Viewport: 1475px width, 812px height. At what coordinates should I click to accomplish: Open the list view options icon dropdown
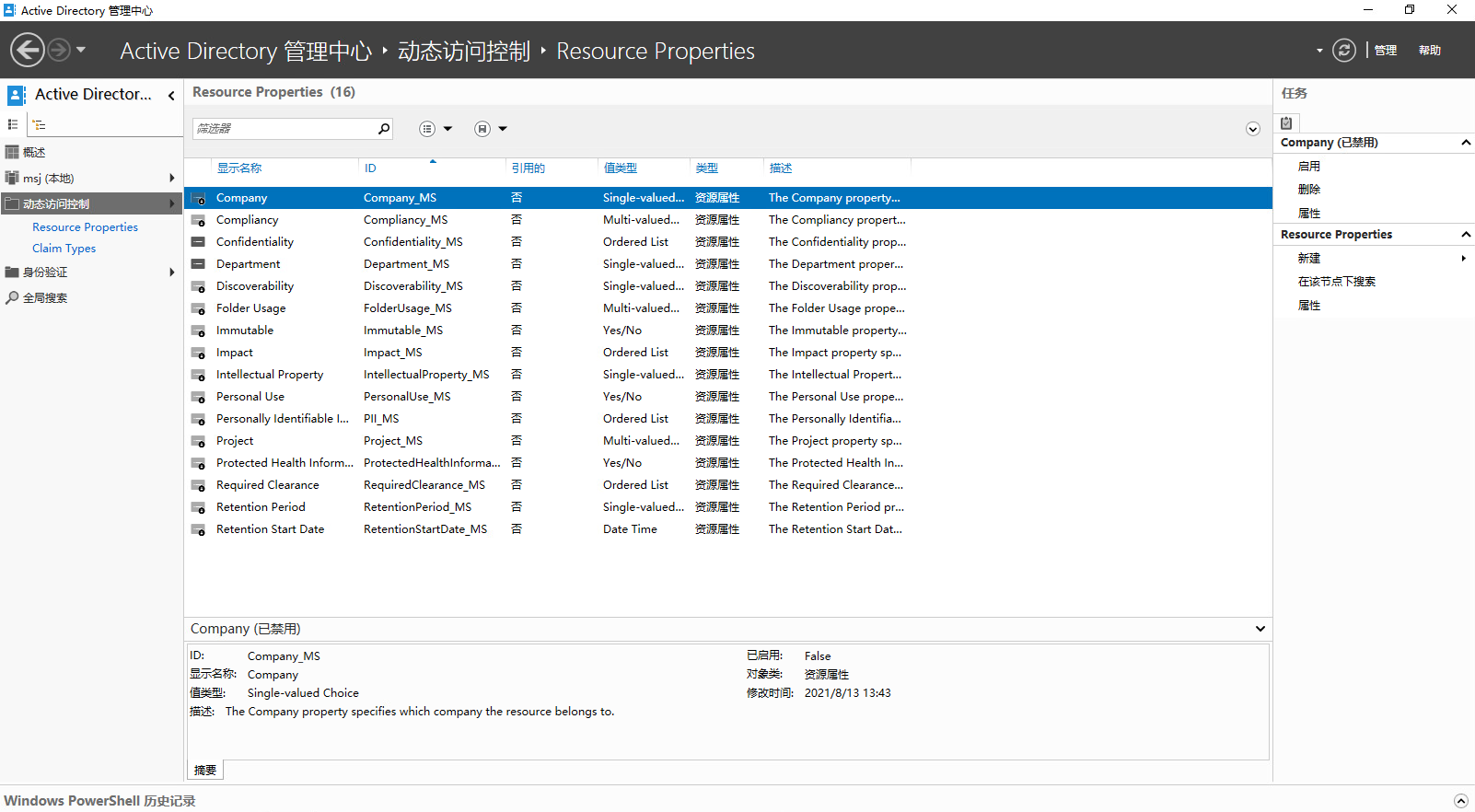436,129
